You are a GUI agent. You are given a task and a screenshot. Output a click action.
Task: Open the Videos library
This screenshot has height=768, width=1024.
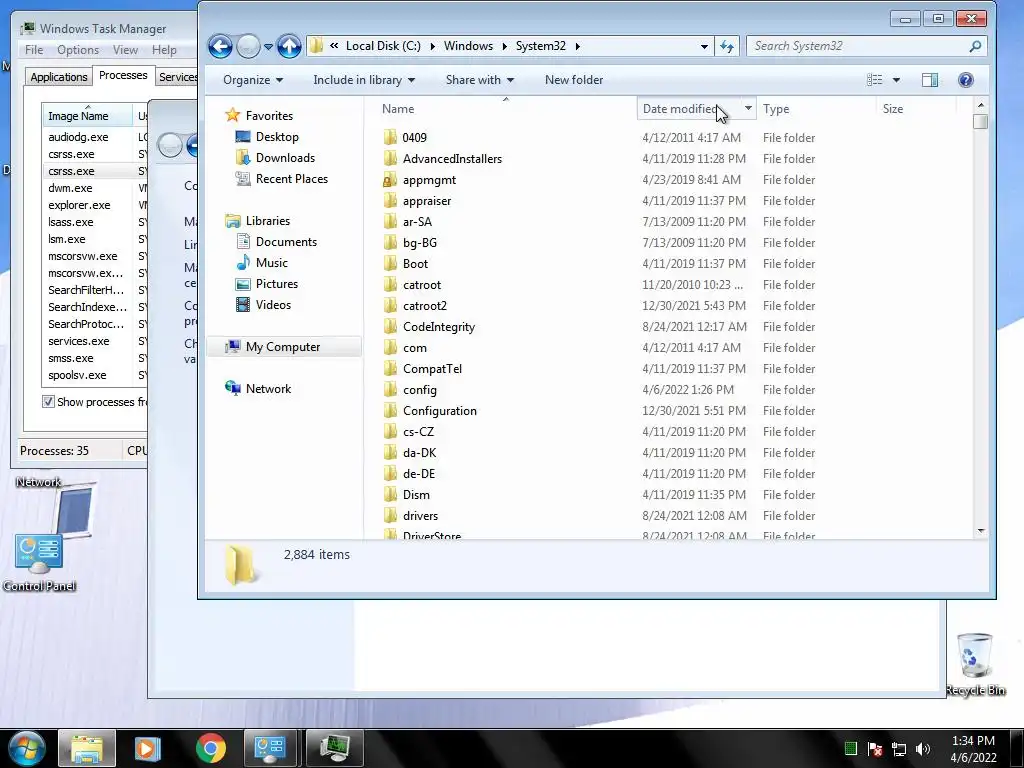coord(273,304)
